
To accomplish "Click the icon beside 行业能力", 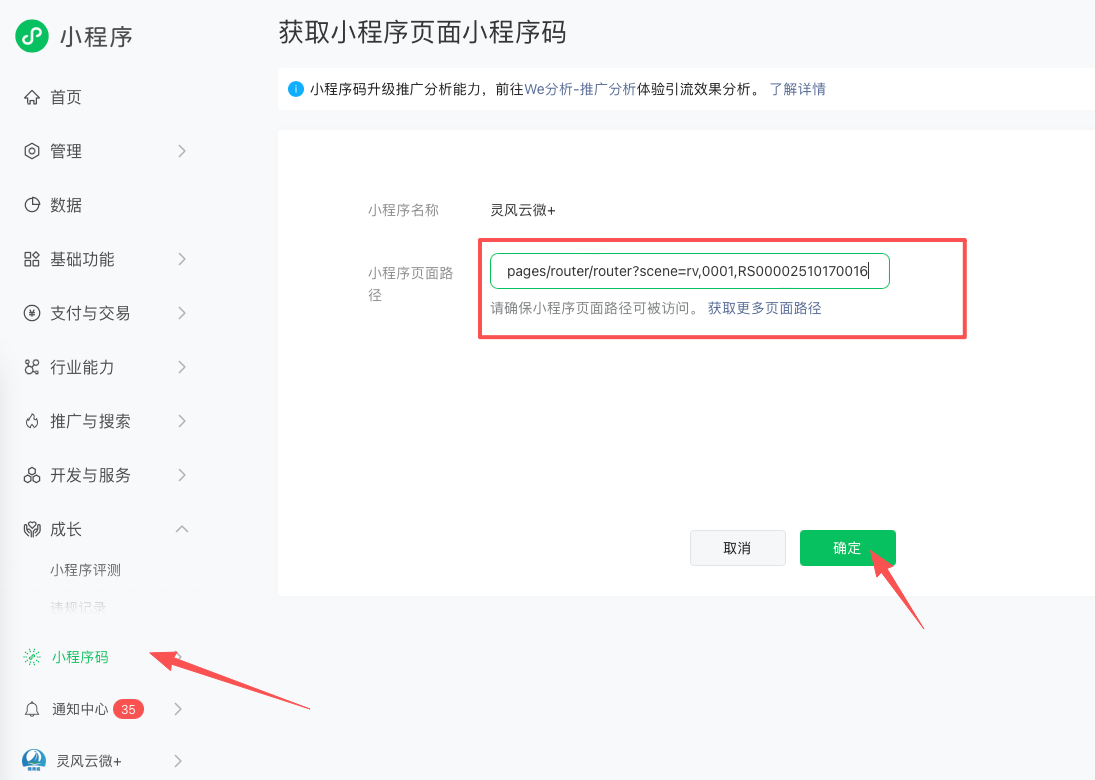I will pos(32,367).
